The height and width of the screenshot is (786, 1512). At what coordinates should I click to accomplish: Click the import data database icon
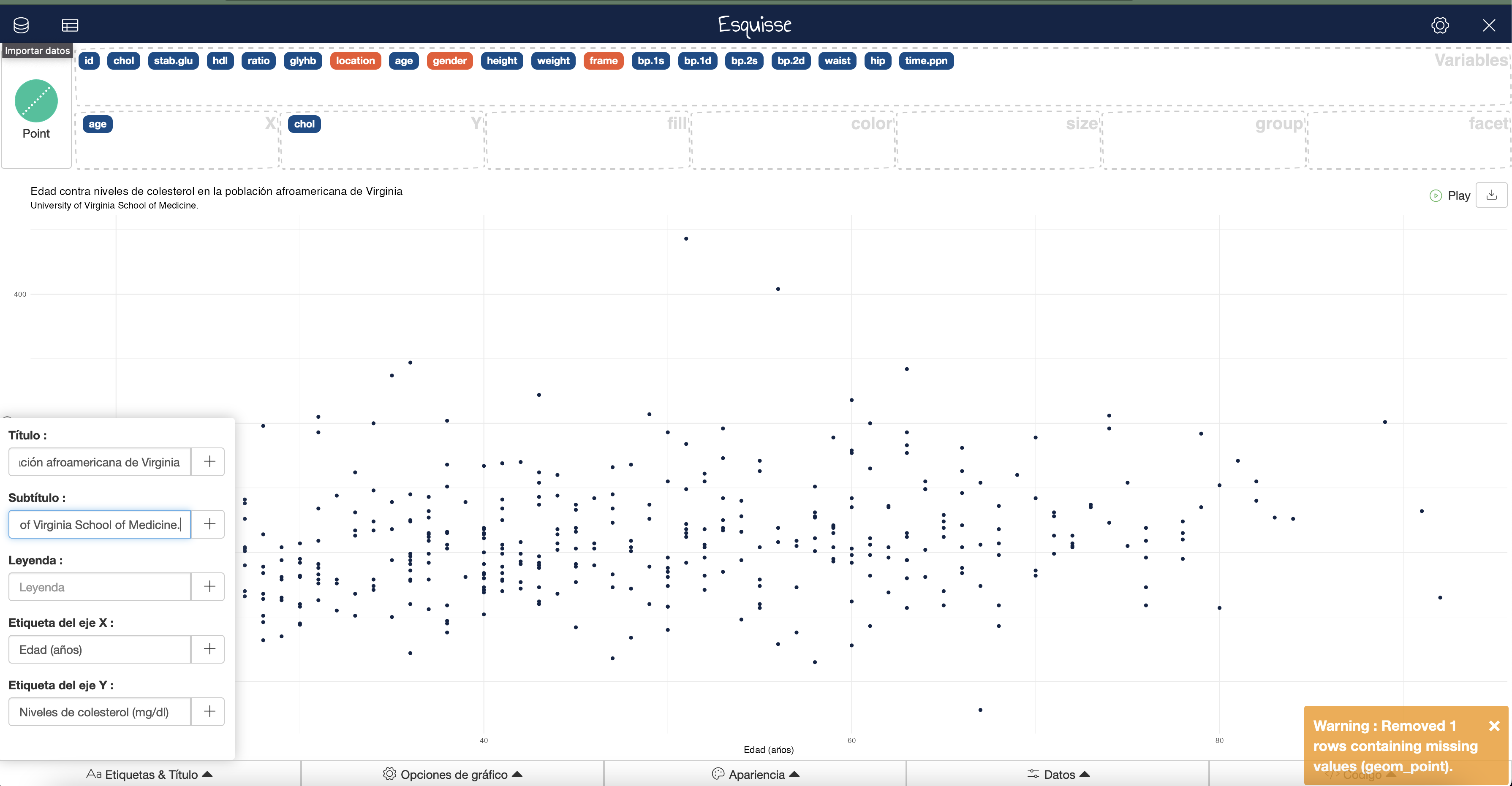coord(21,25)
